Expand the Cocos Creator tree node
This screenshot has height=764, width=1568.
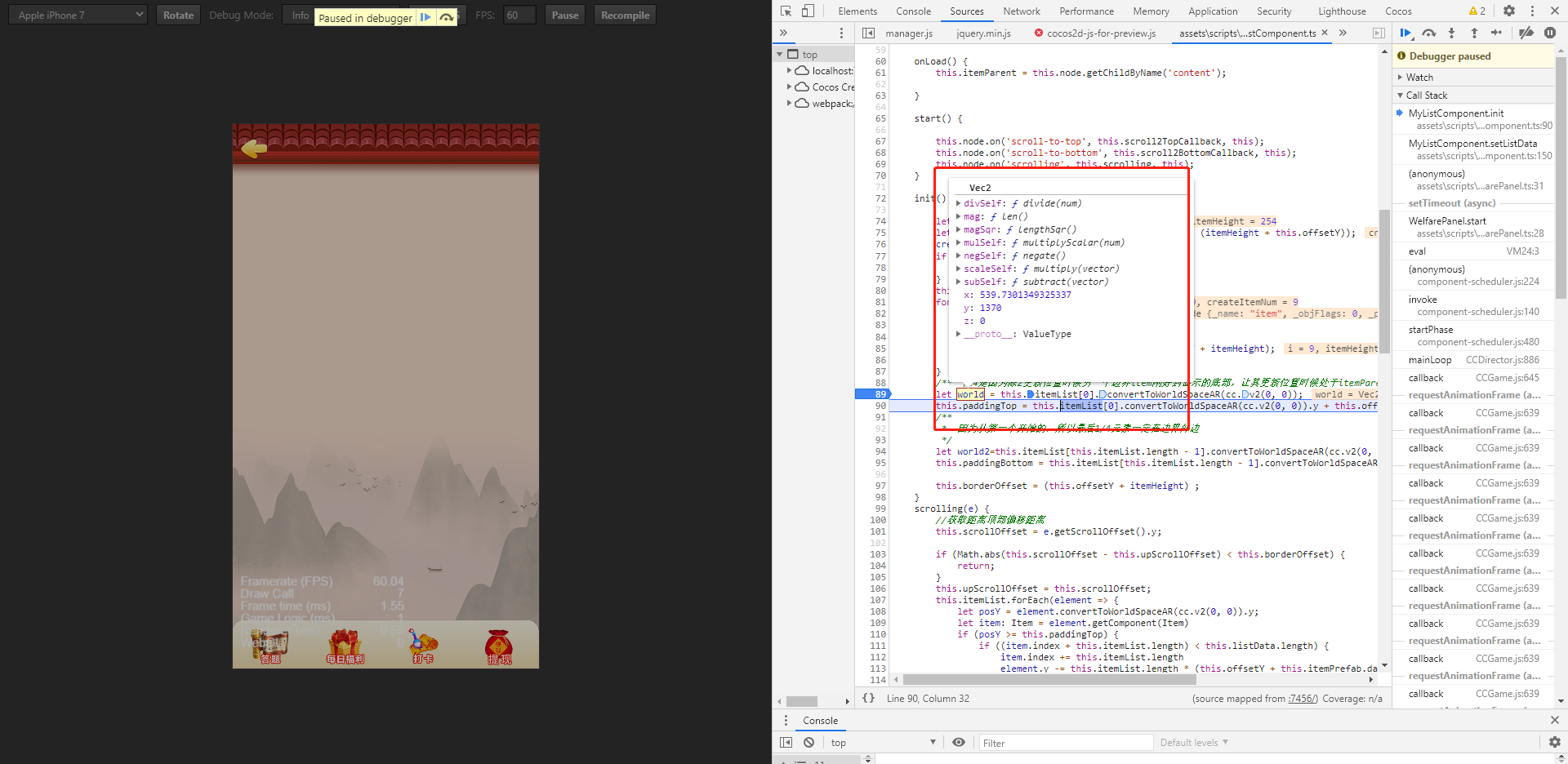789,87
